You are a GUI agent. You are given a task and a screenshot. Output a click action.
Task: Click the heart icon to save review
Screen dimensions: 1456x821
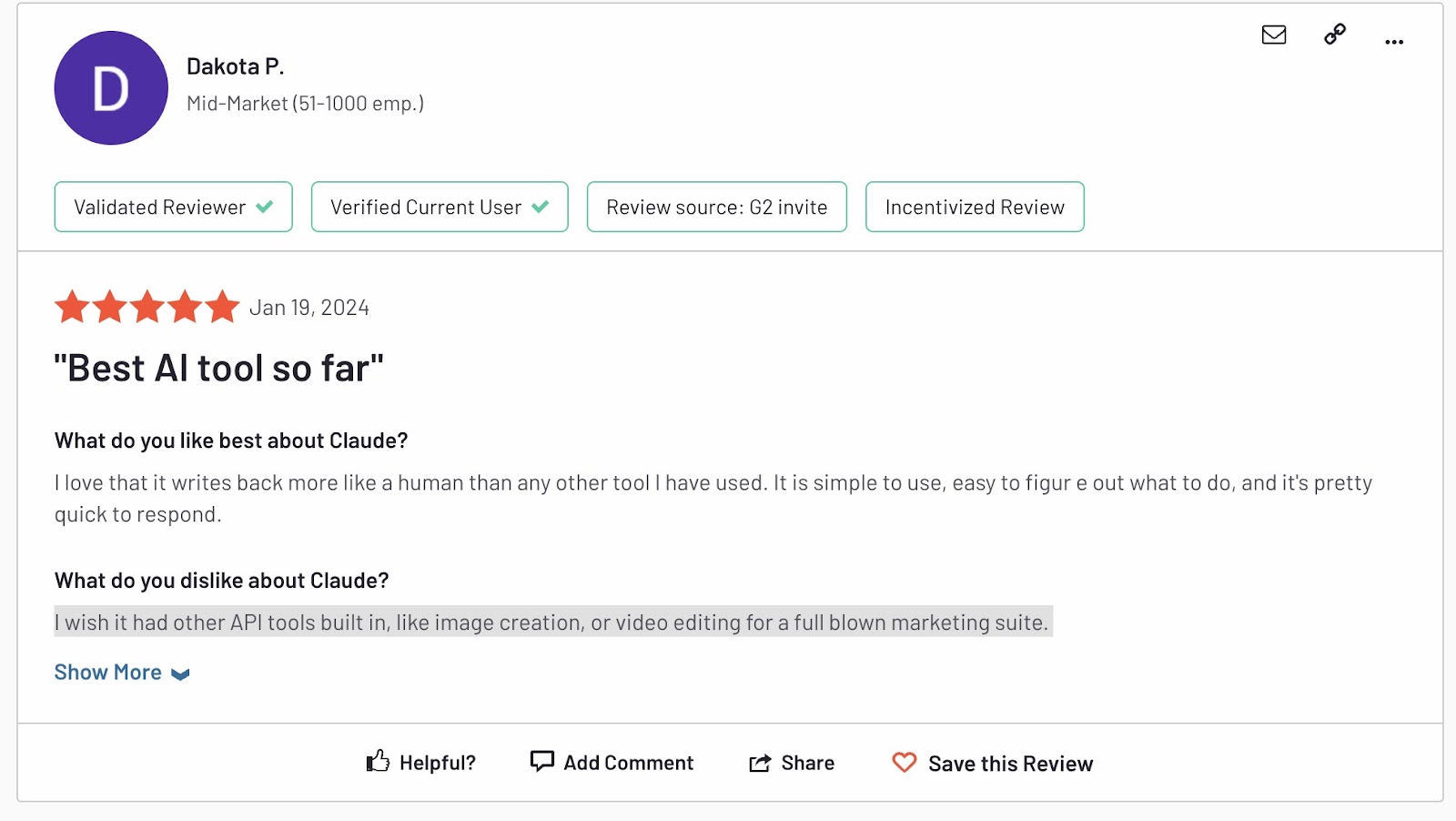[905, 762]
